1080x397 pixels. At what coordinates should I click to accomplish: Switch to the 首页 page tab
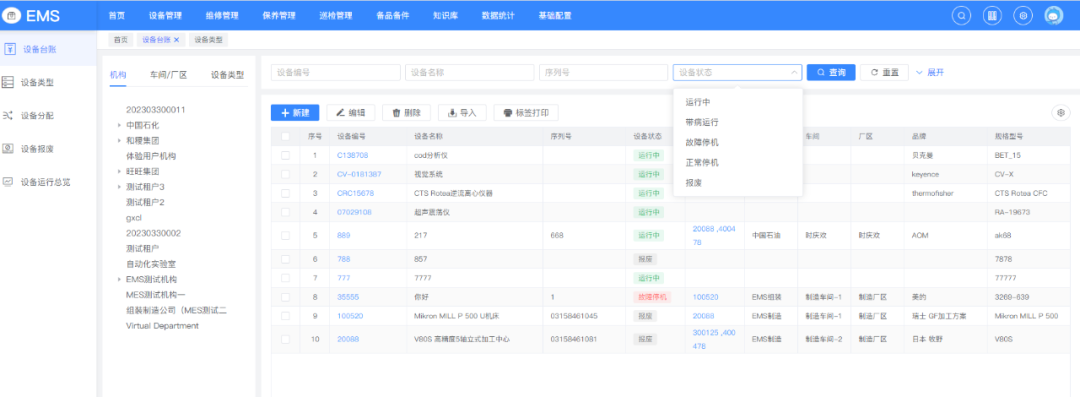point(121,40)
